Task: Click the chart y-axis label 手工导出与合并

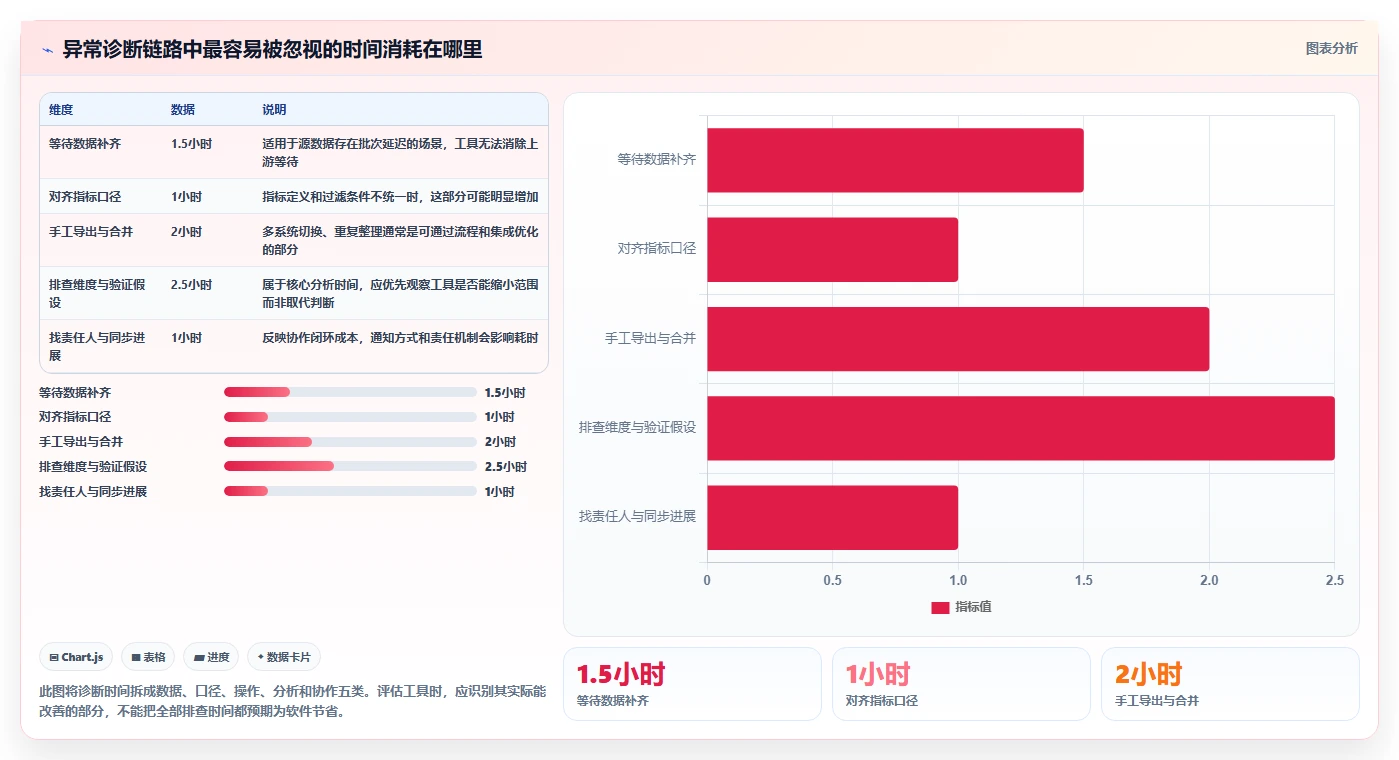Action: pos(651,338)
